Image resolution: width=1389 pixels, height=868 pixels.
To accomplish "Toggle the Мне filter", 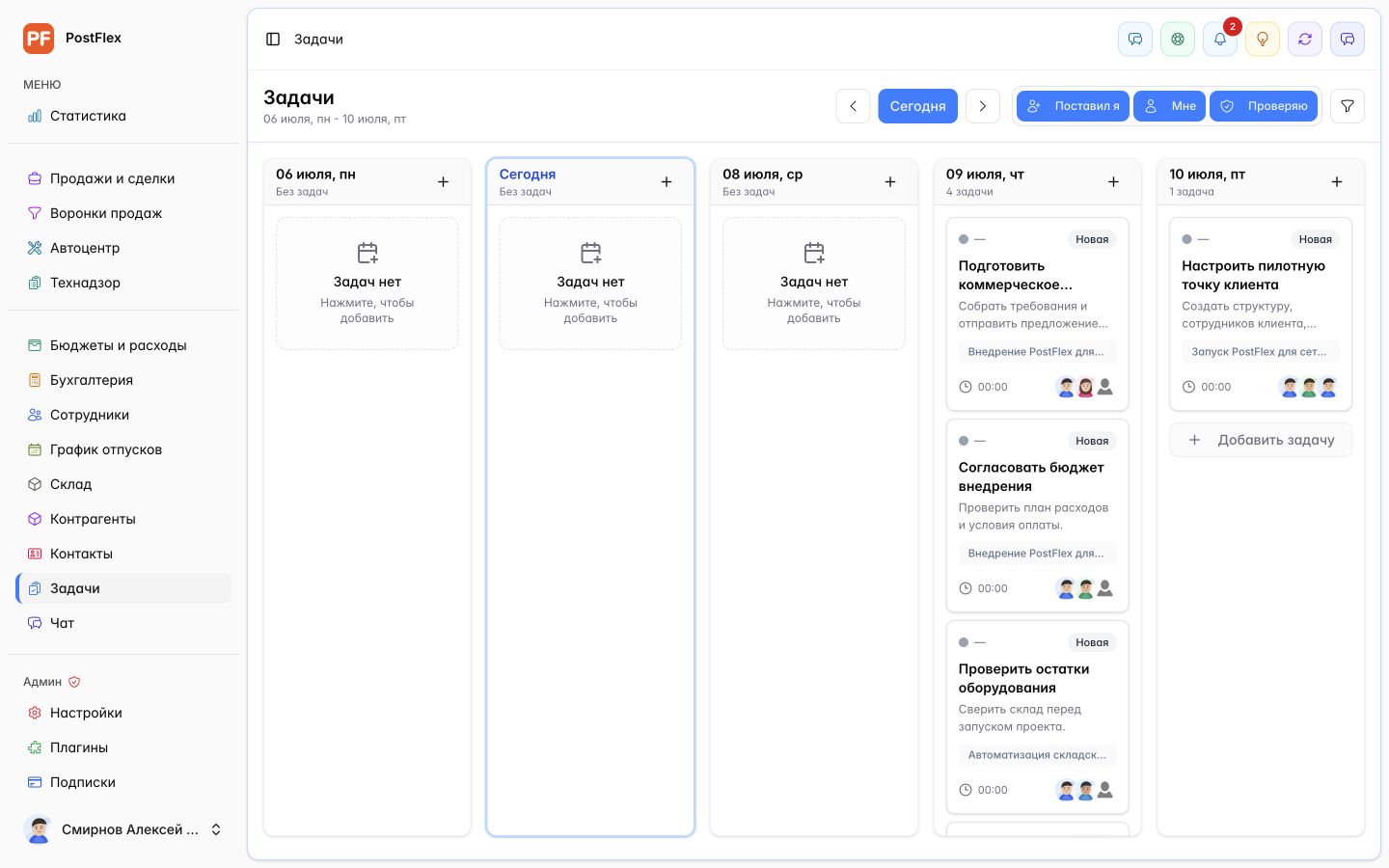I will coord(1169,106).
